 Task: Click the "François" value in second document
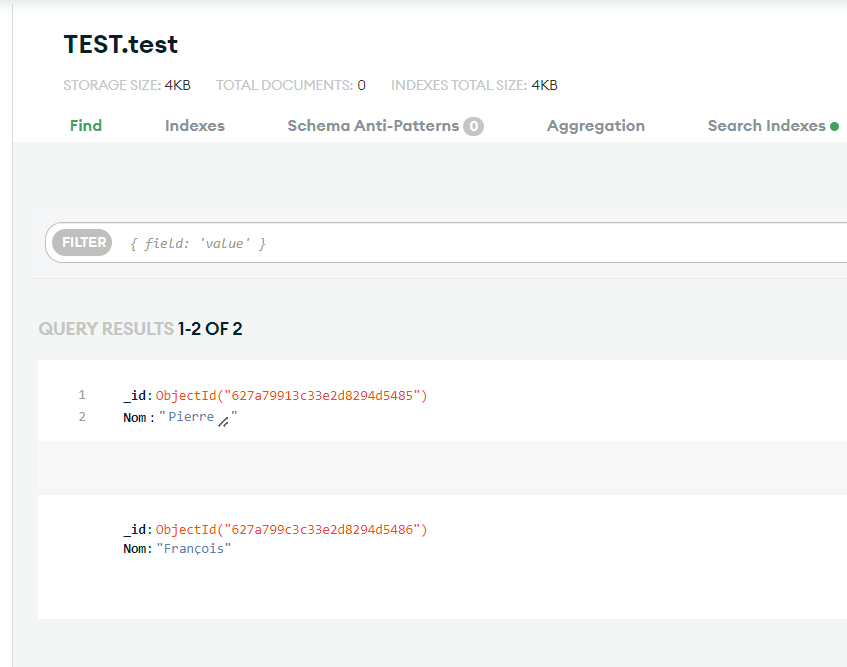[x=194, y=549]
